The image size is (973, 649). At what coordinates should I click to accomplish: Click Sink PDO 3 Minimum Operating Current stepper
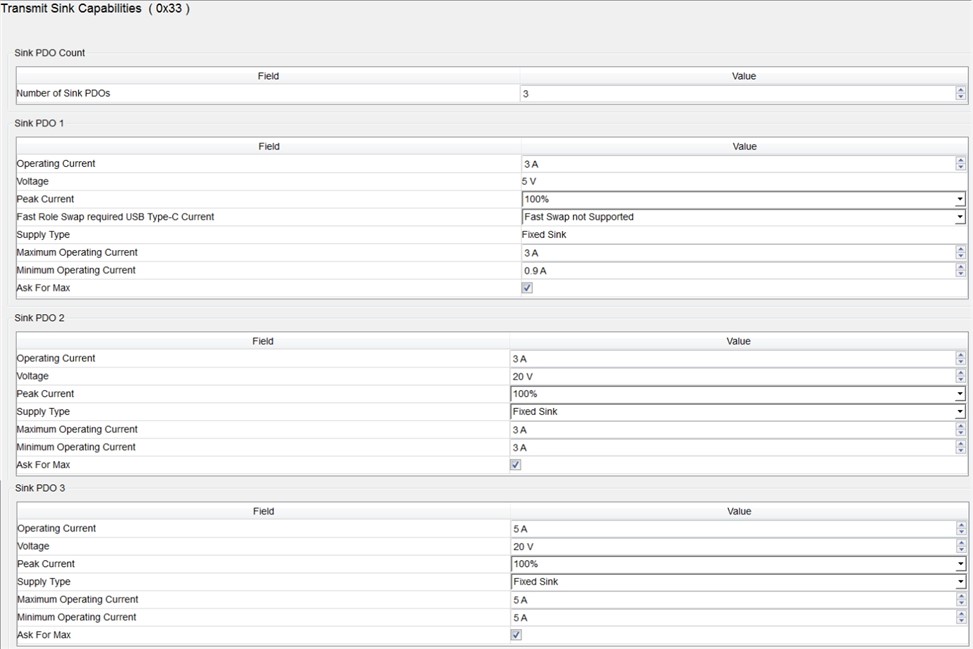[960, 617]
